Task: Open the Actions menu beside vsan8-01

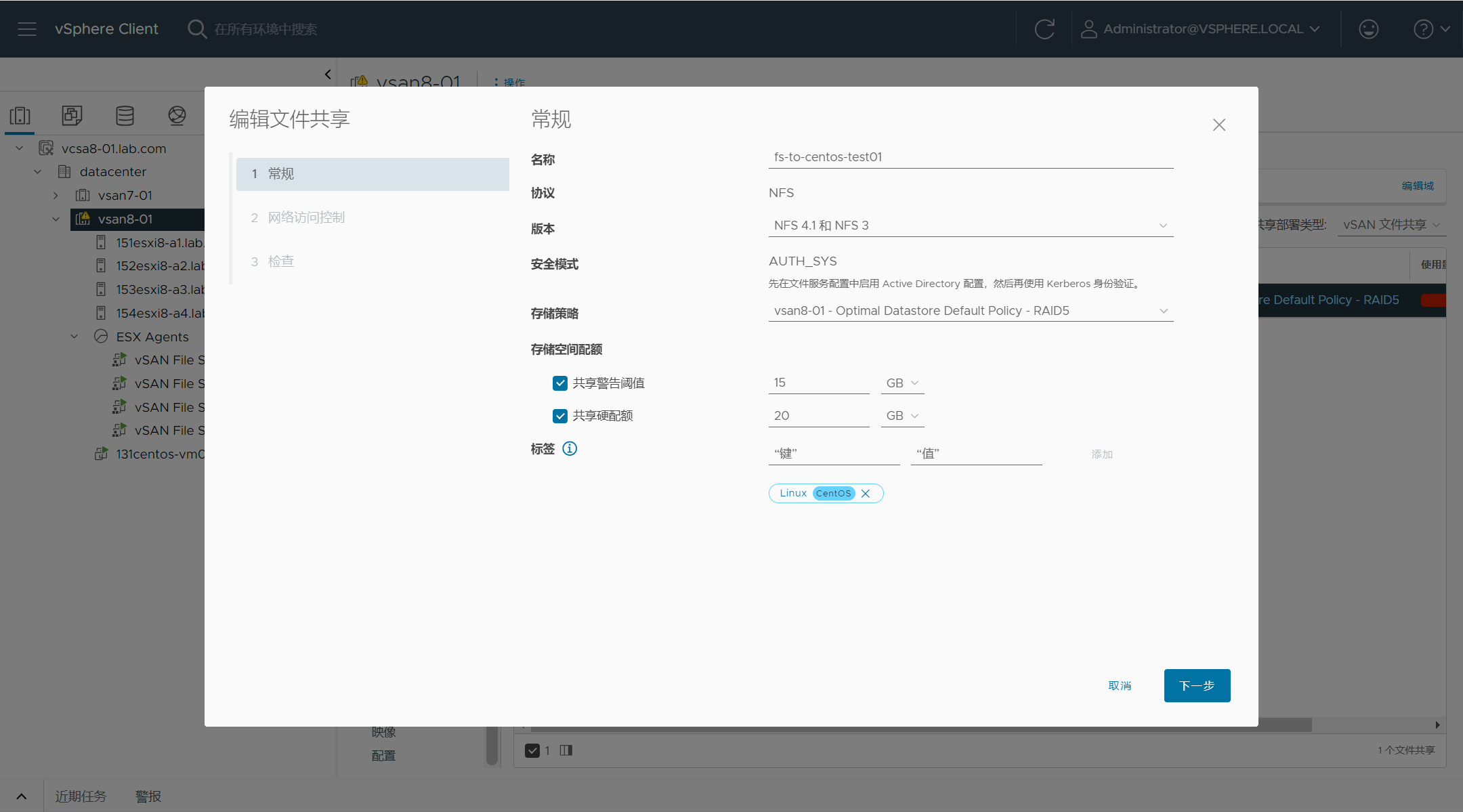Action: point(510,82)
